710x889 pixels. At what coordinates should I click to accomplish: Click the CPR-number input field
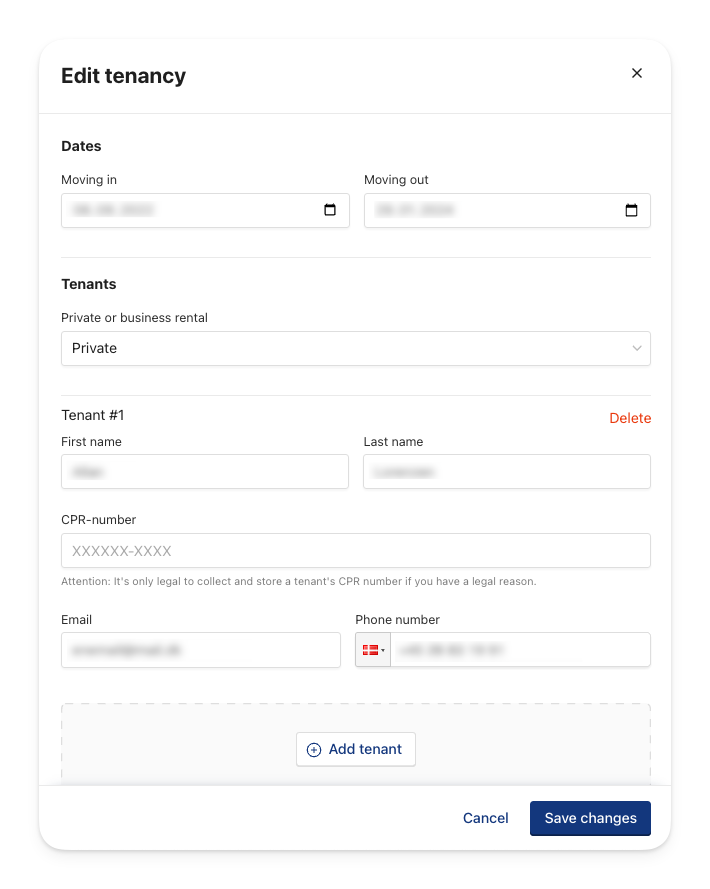point(356,551)
